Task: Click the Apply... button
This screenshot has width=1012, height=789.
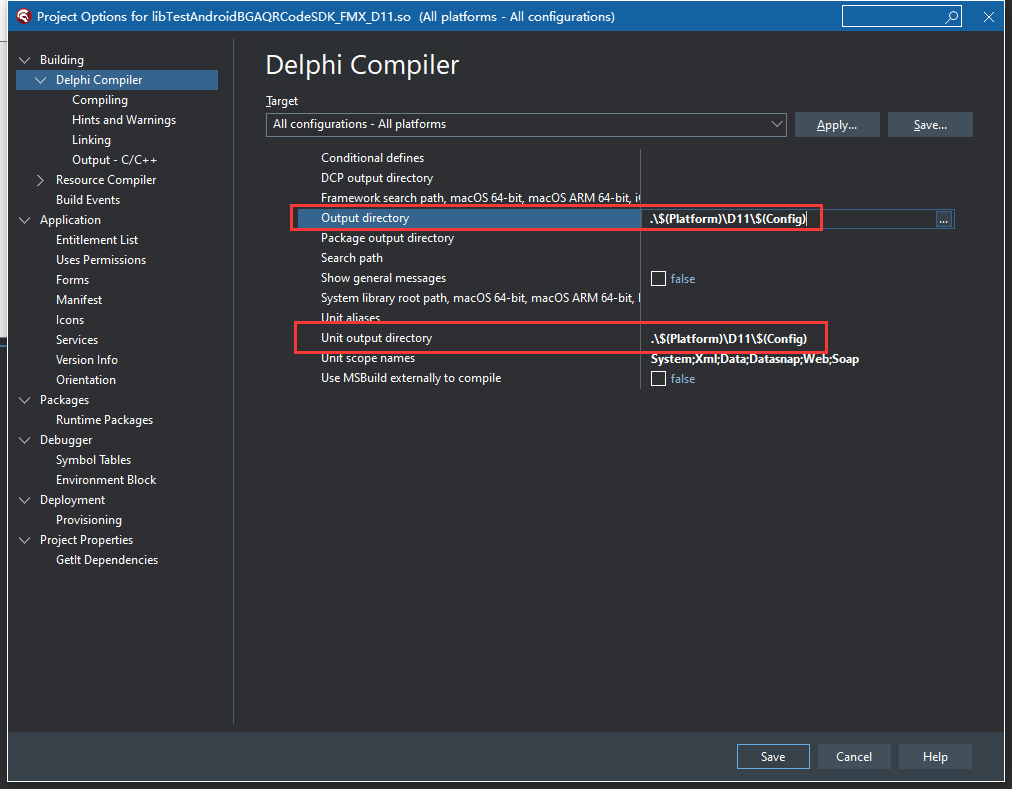Action: click(x=837, y=125)
